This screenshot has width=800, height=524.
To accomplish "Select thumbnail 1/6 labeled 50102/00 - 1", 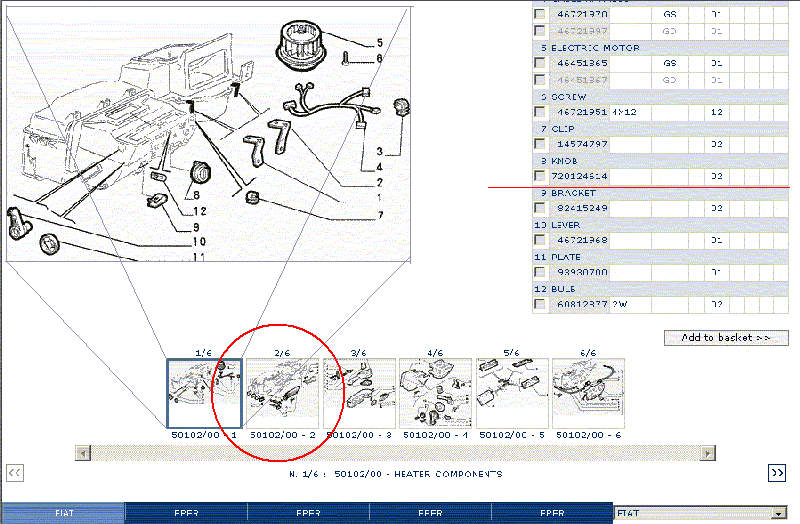I will 204,393.
